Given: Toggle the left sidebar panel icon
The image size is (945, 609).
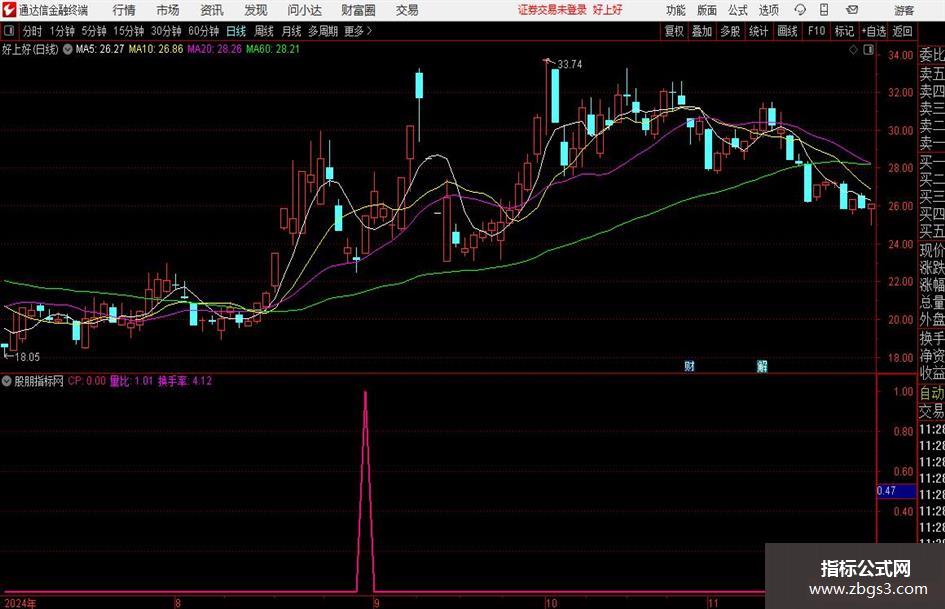Looking at the screenshot, I should coord(8,31).
